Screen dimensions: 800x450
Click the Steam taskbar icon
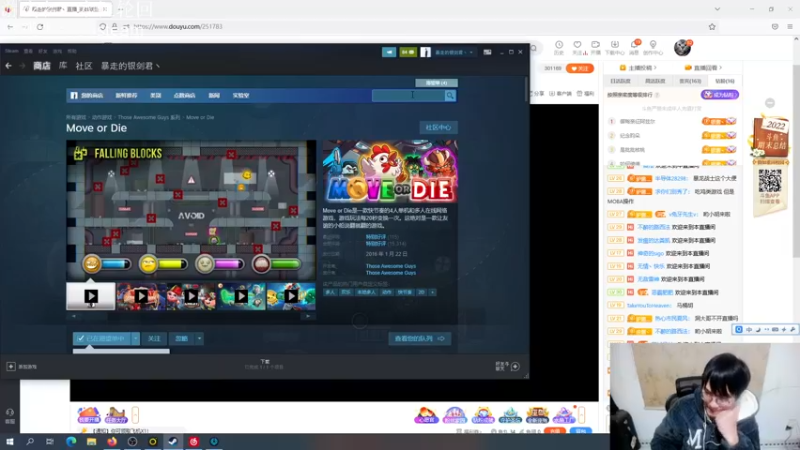(173, 441)
